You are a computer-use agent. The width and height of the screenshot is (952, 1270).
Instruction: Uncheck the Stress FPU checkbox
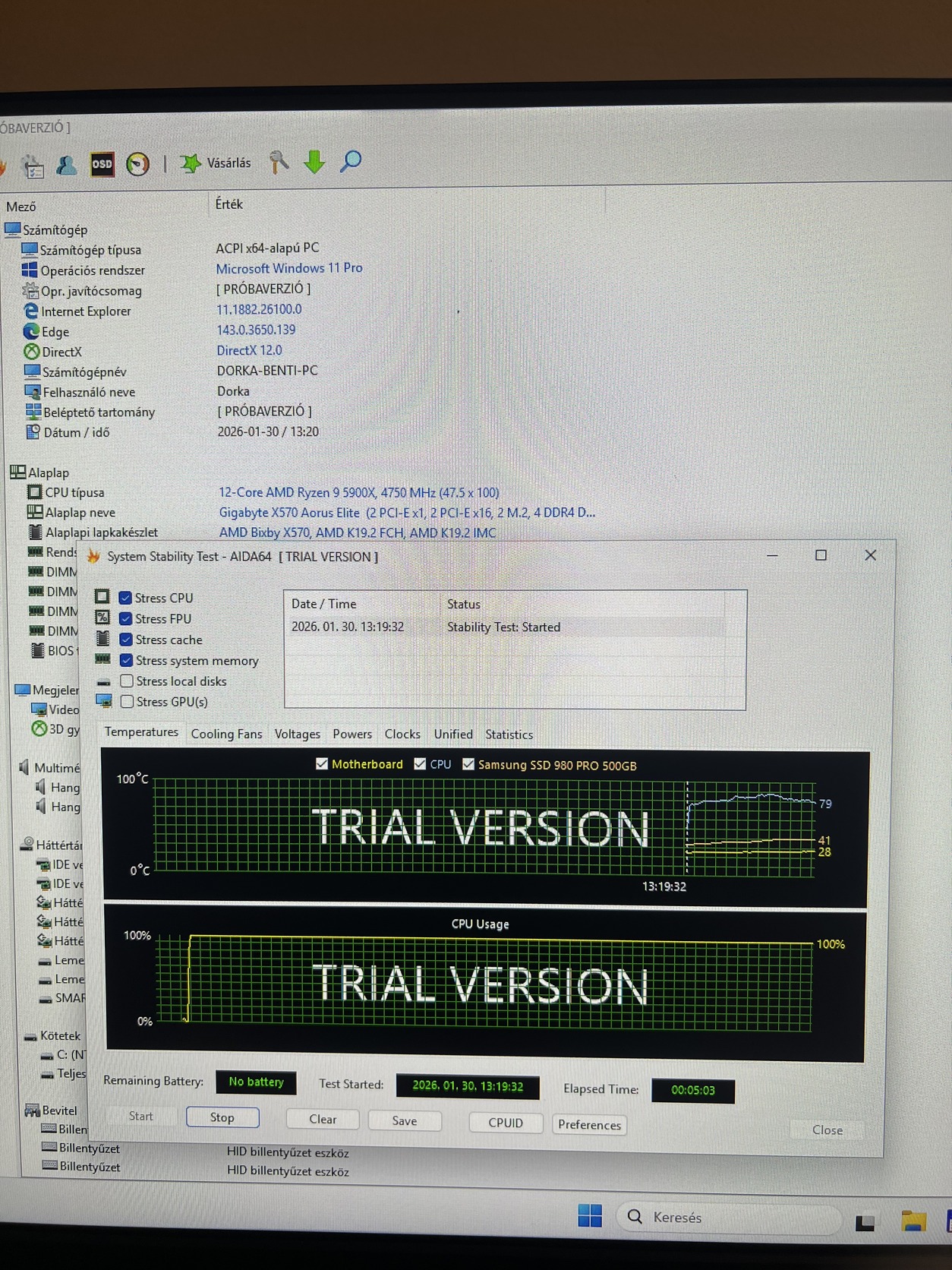point(125,618)
